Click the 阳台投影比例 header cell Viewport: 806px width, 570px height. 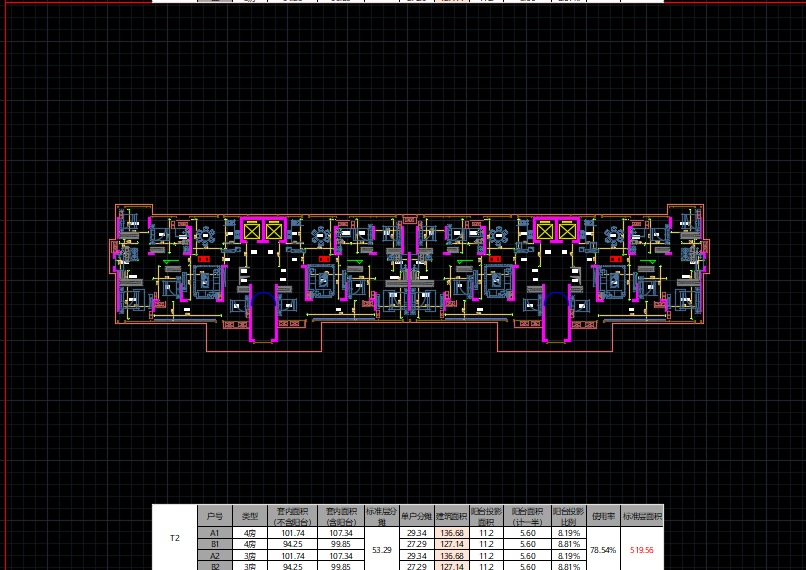[569, 516]
